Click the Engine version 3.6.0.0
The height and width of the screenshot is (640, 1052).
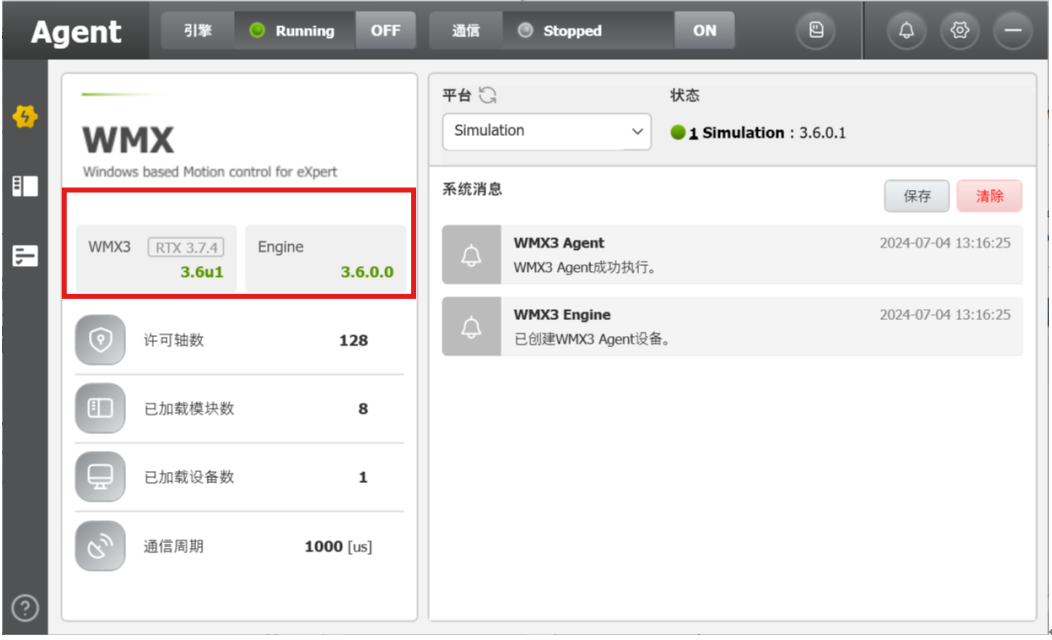pos(367,272)
